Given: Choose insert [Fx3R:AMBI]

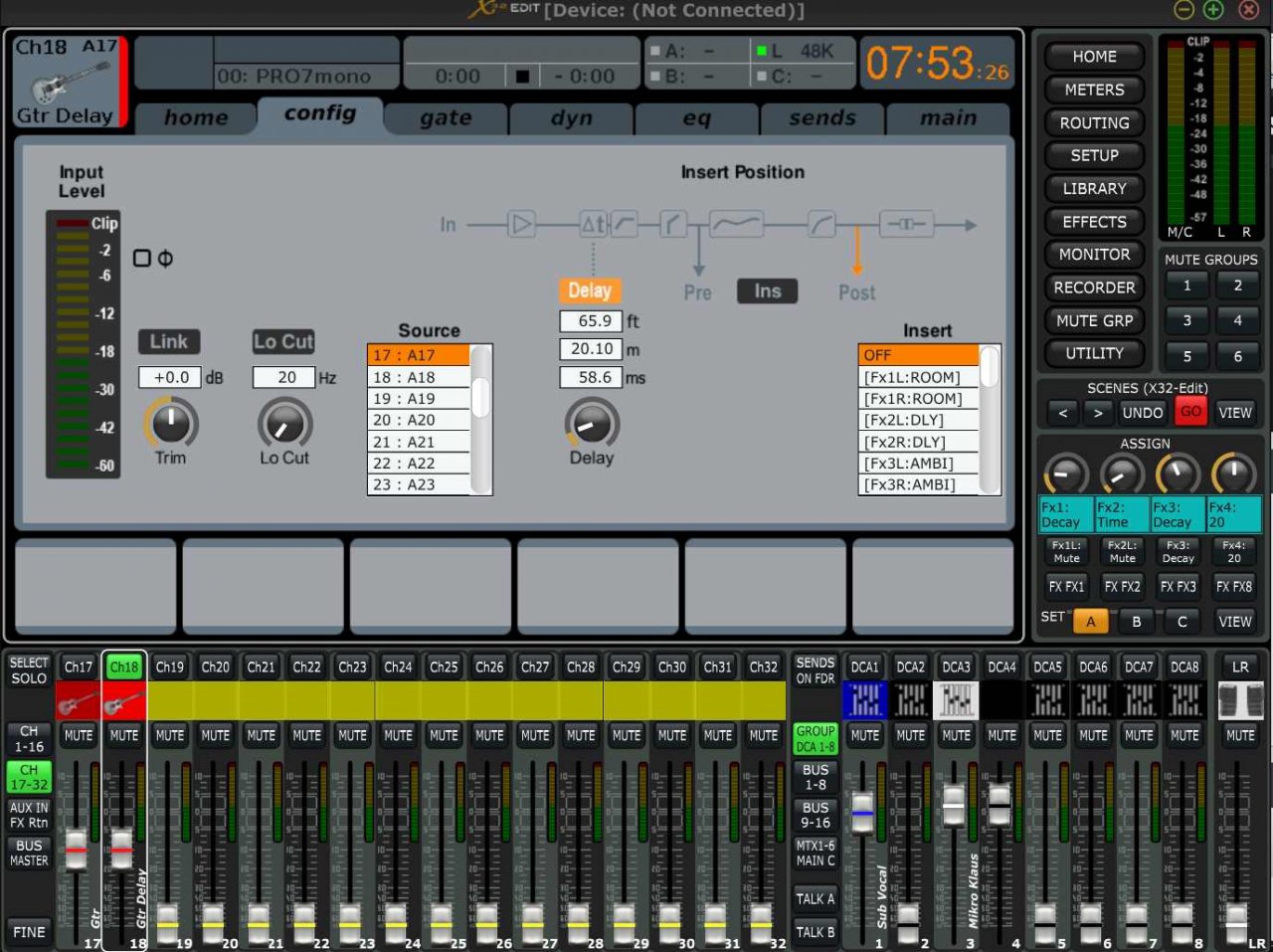Looking at the screenshot, I should coord(919,484).
